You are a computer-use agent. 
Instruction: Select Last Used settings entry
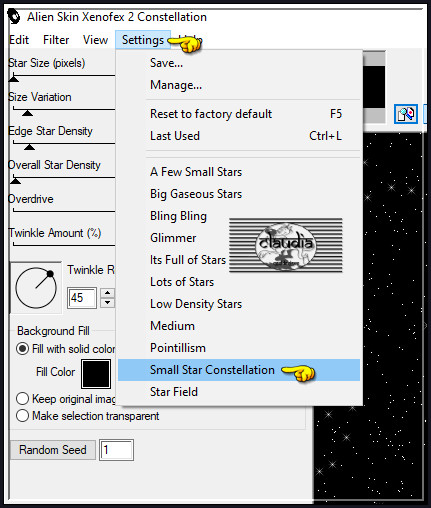tap(239, 136)
